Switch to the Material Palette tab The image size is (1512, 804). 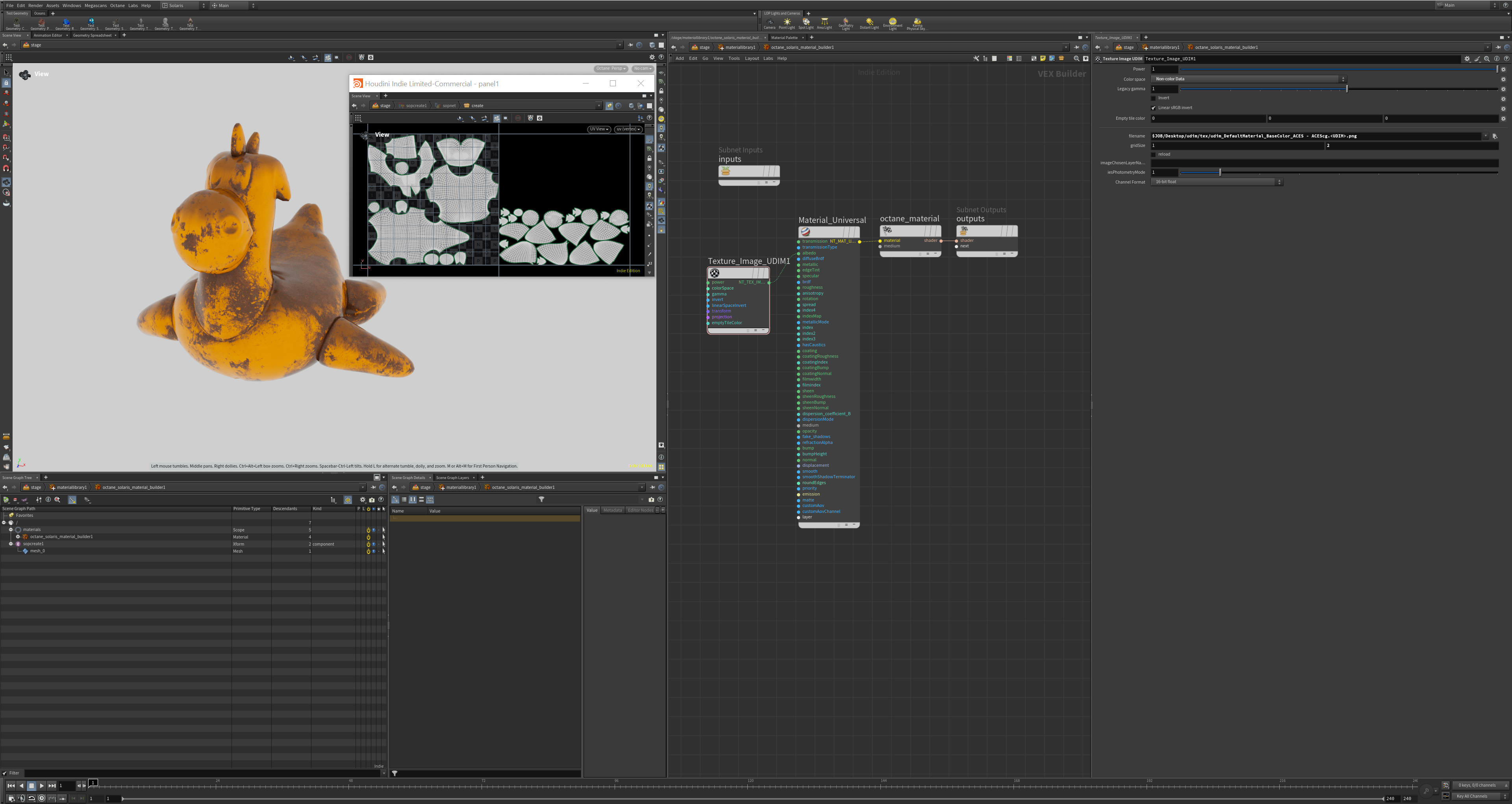(x=784, y=37)
